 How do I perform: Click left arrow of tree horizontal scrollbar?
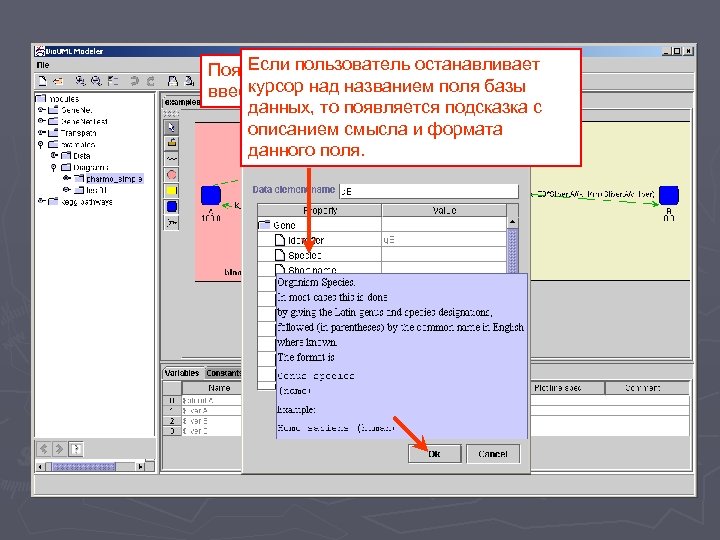click(x=40, y=467)
